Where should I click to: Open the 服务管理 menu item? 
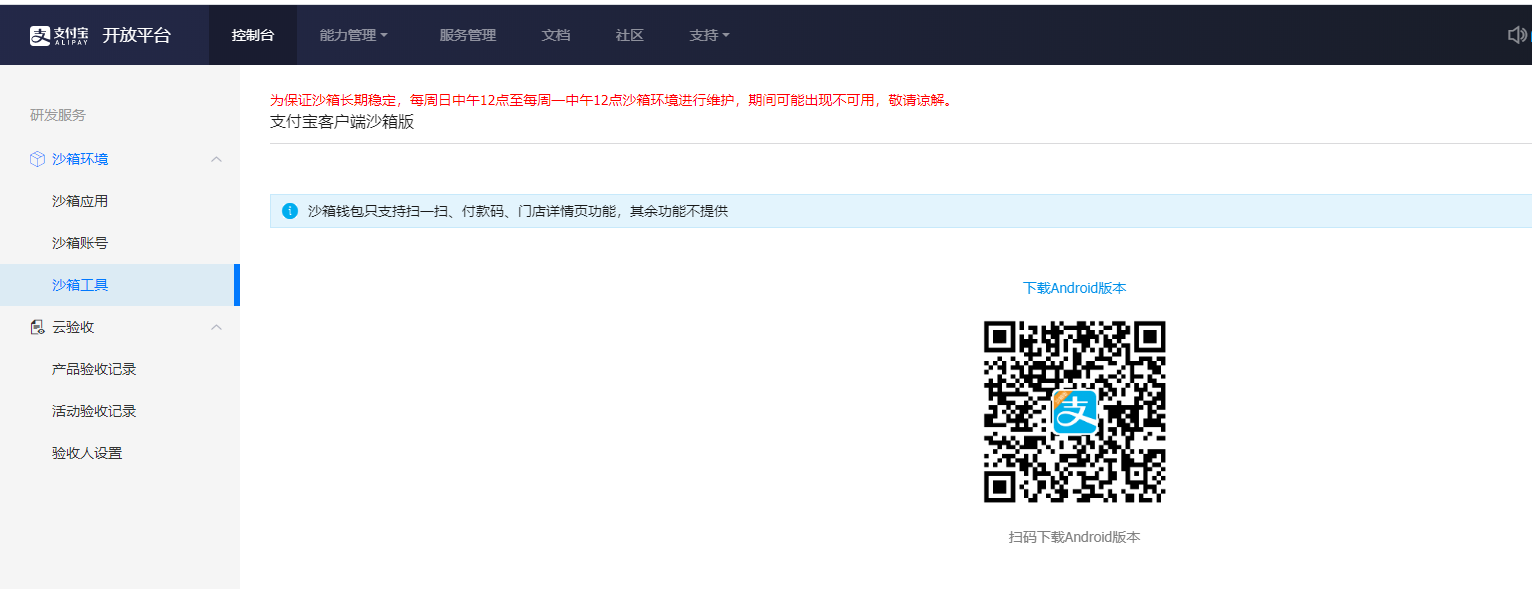click(468, 35)
